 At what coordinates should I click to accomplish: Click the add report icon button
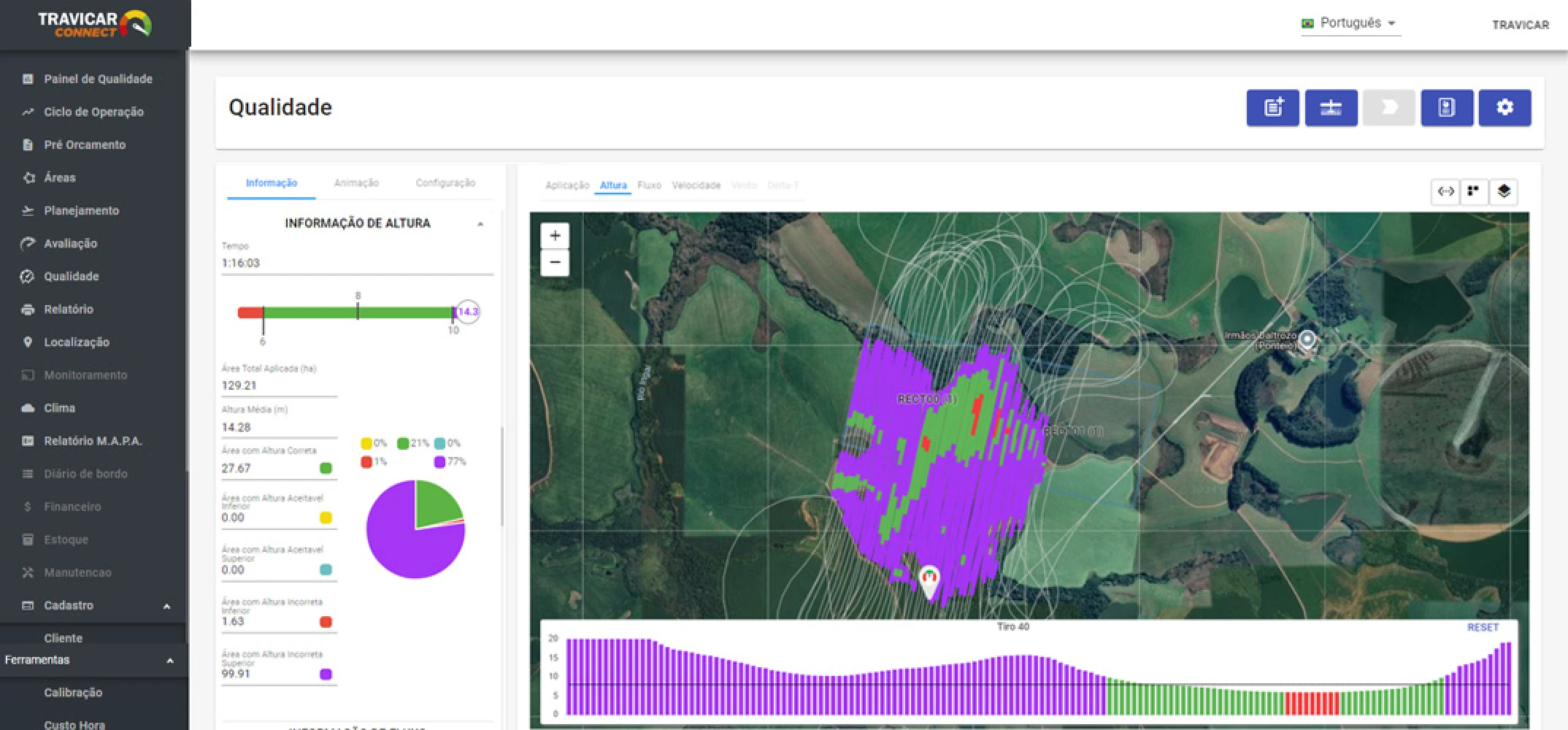(1272, 108)
